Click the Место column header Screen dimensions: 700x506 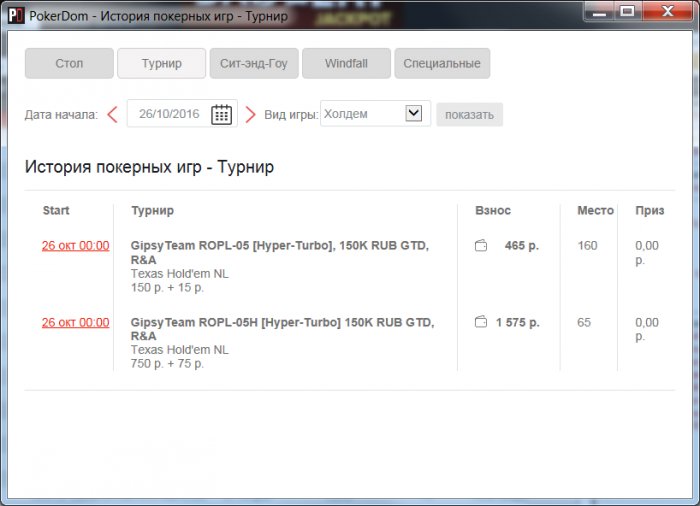click(x=596, y=210)
